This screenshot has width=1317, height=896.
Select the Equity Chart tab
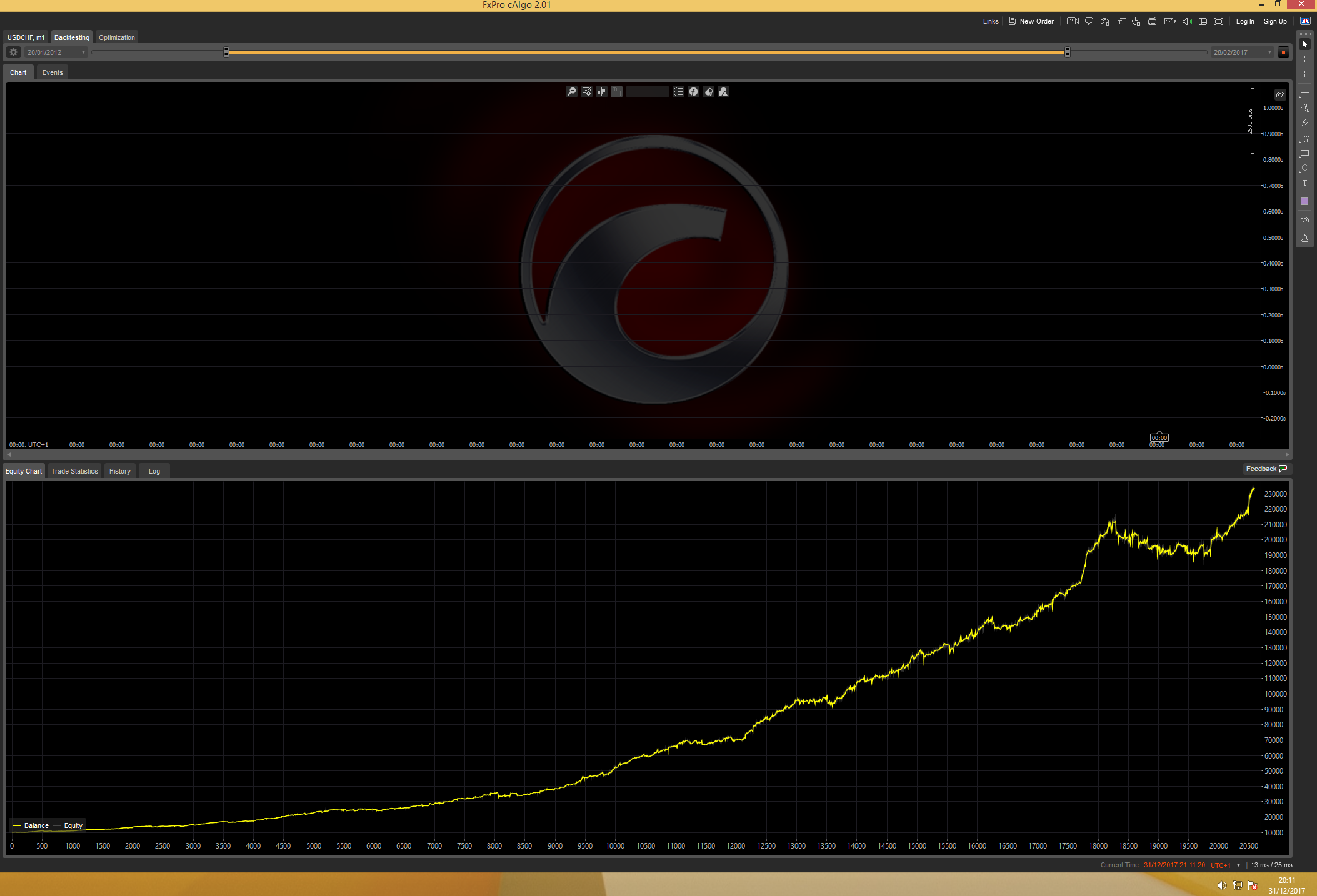coord(24,471)
